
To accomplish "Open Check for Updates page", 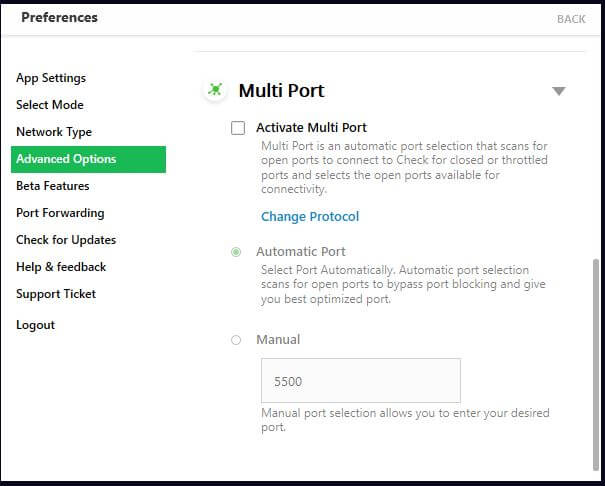I will coord(66,240).
